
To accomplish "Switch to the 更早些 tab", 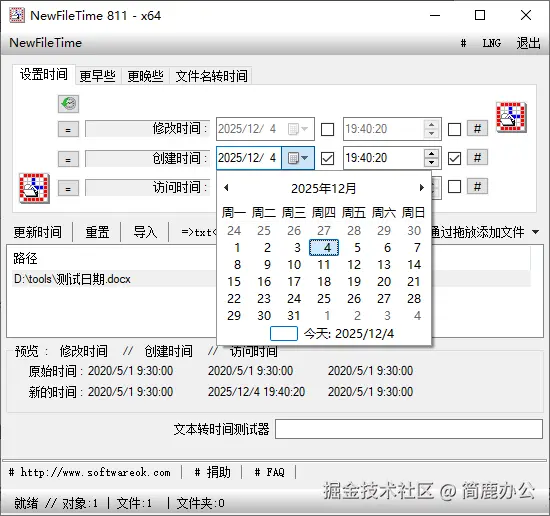I will pyautogui.click(x=98, y=76).
